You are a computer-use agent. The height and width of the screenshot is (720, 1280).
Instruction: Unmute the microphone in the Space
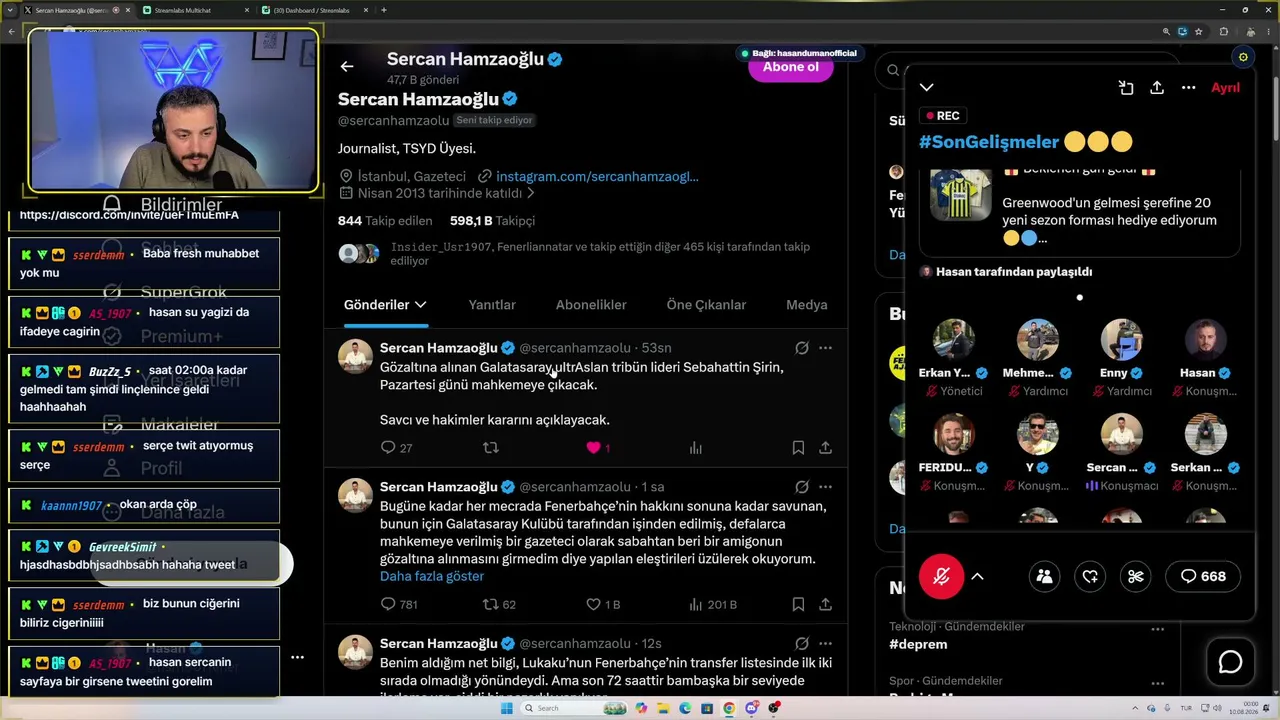(x=941, y=576)
